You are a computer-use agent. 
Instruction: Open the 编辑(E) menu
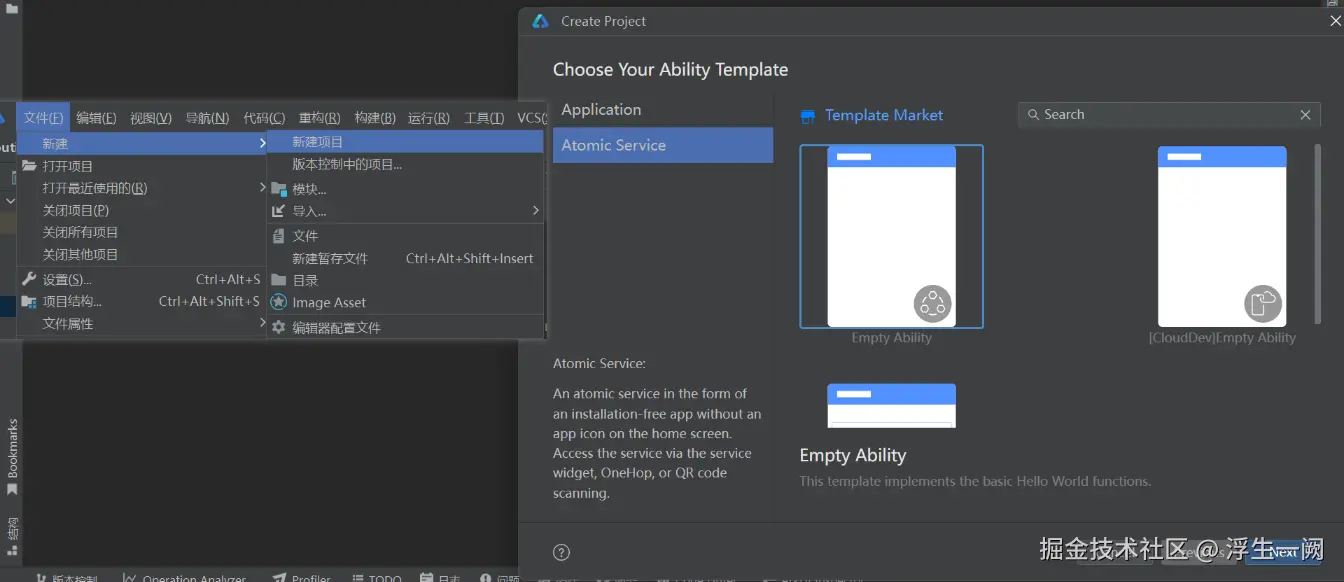coord(96,118)
